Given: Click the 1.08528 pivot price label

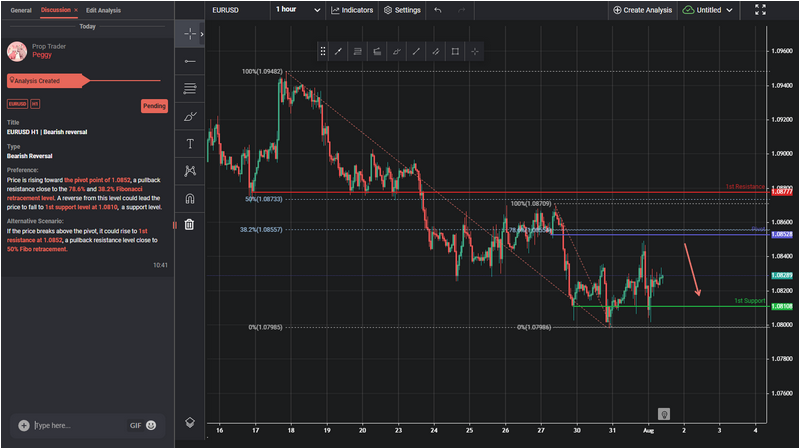Looking at the screenshot, I should (x=782, y=234).
